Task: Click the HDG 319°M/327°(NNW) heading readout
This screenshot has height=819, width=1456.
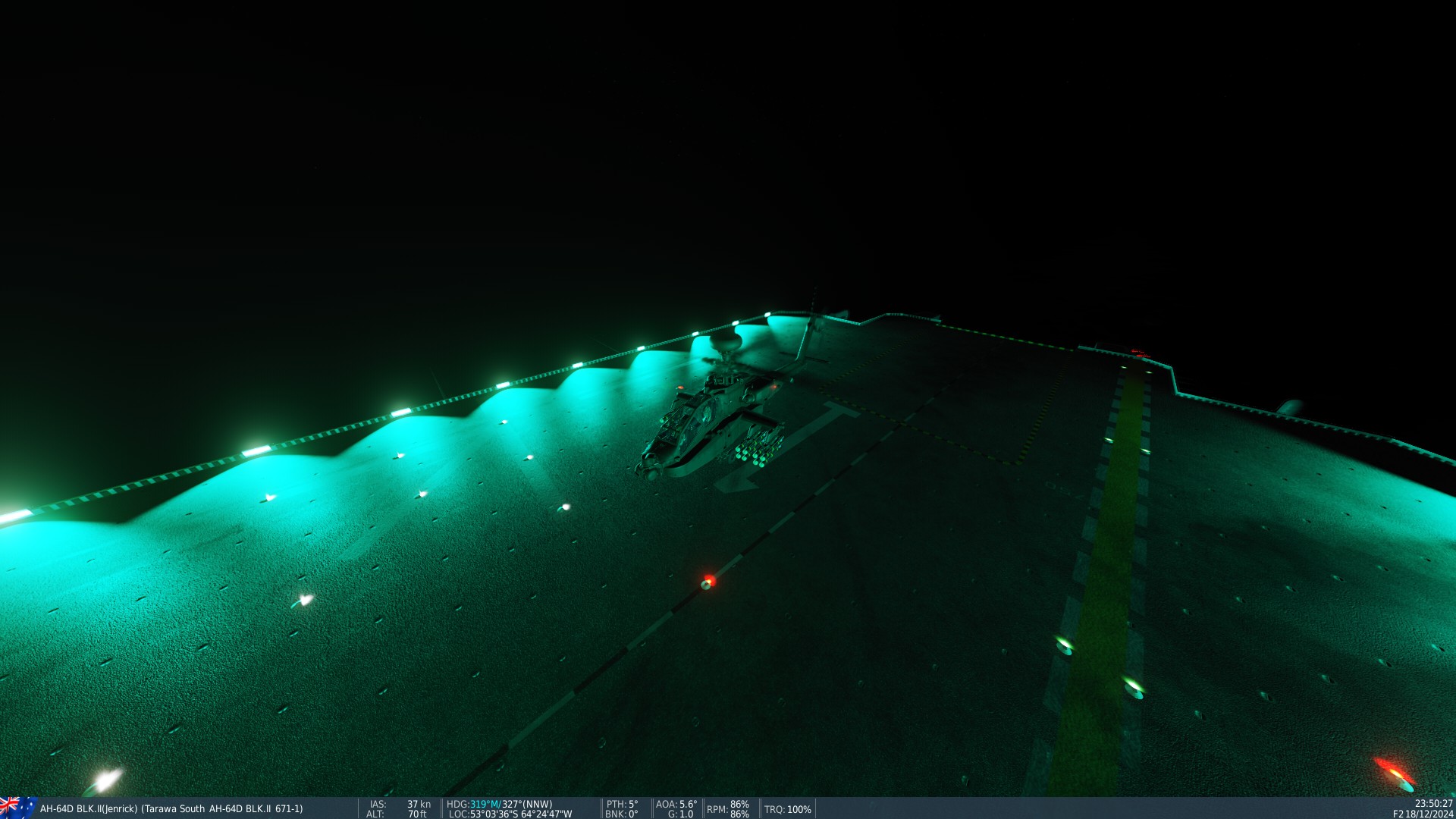Action: point(500,804)
